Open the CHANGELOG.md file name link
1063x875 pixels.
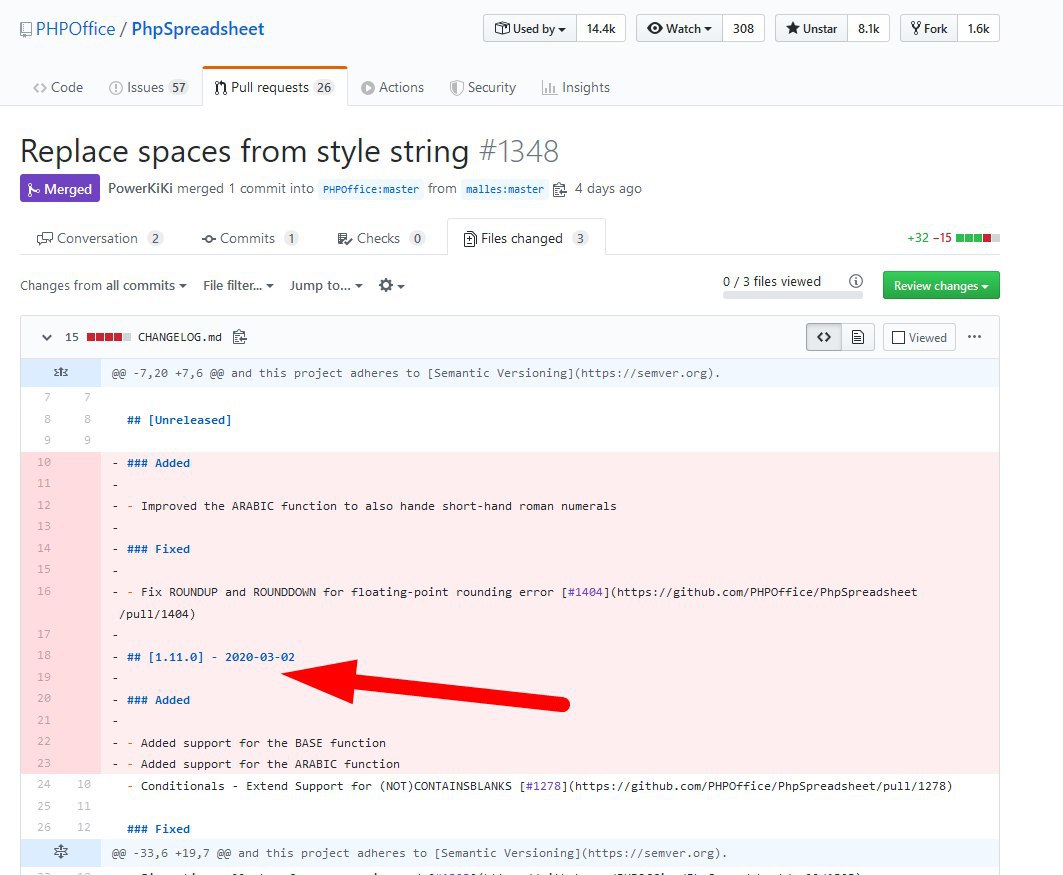pos(180,337)
